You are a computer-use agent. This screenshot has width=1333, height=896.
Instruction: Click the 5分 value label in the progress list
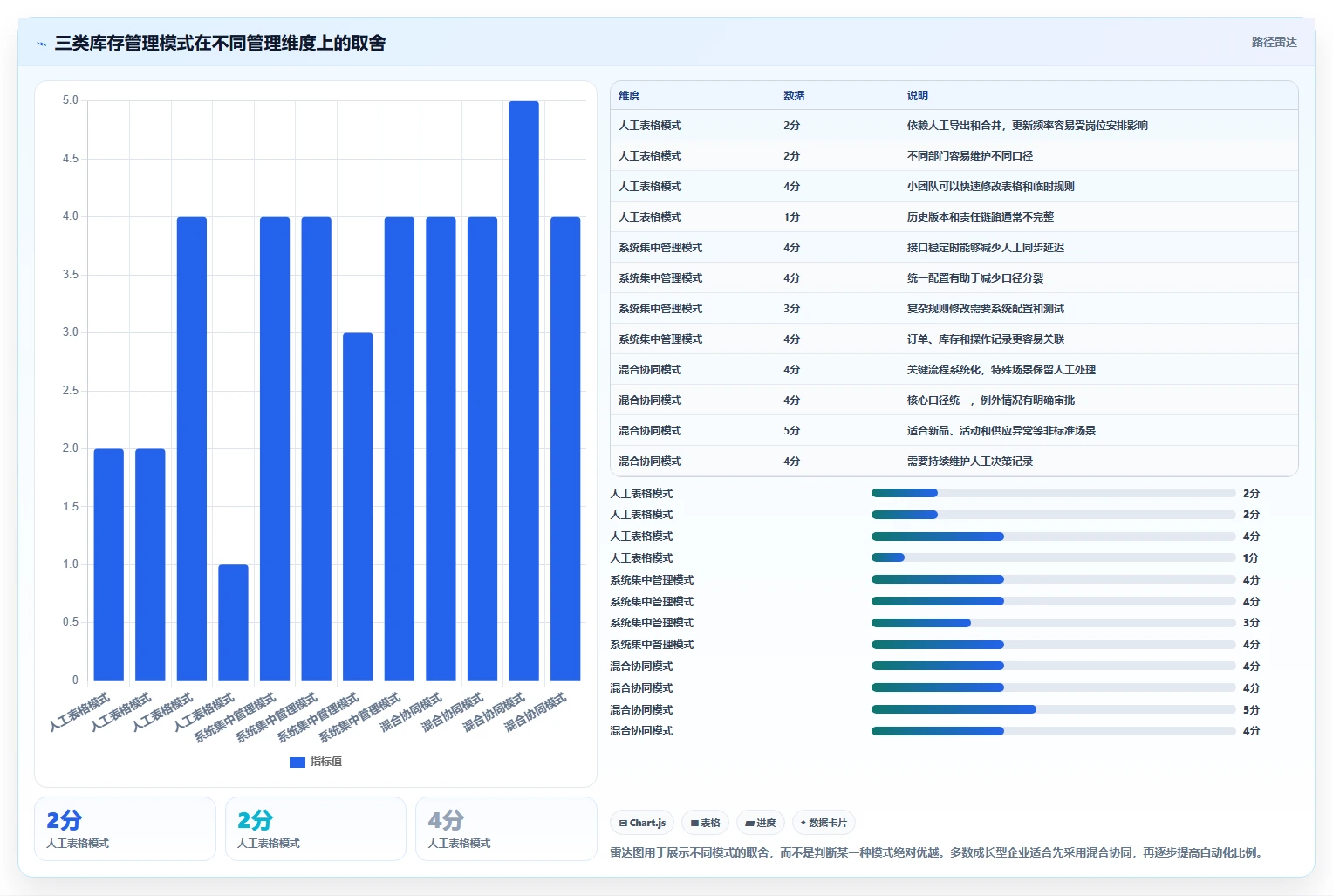pyautogui.click(x=1251, y=710)
